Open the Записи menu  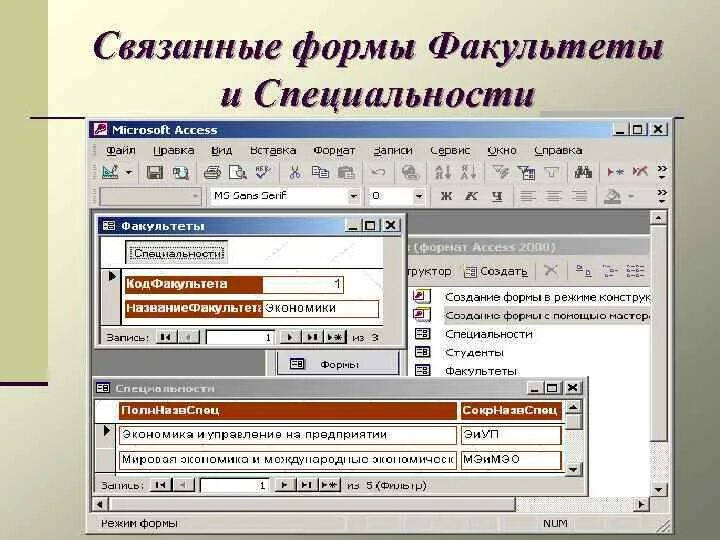tap(393, 150)
